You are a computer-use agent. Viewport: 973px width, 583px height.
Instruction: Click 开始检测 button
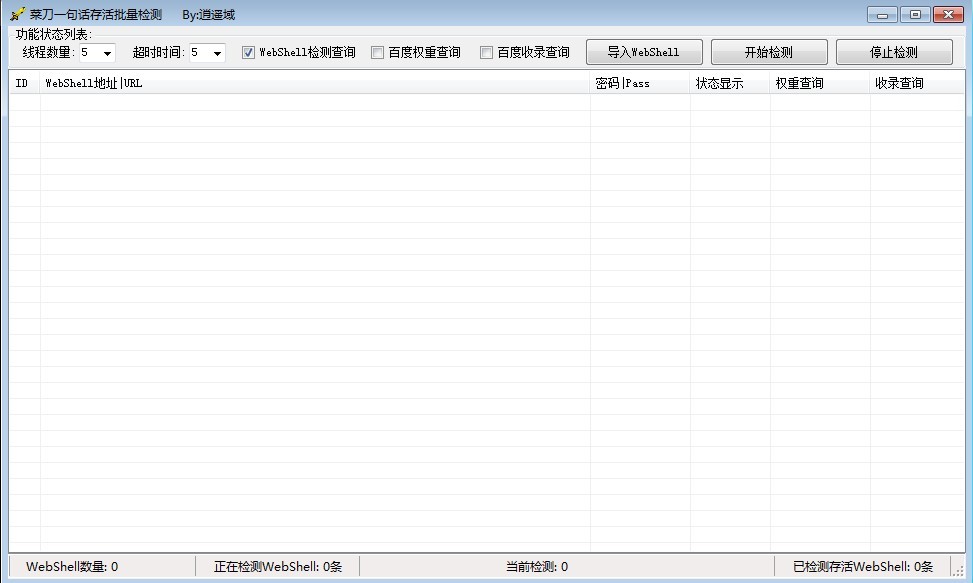769,52
